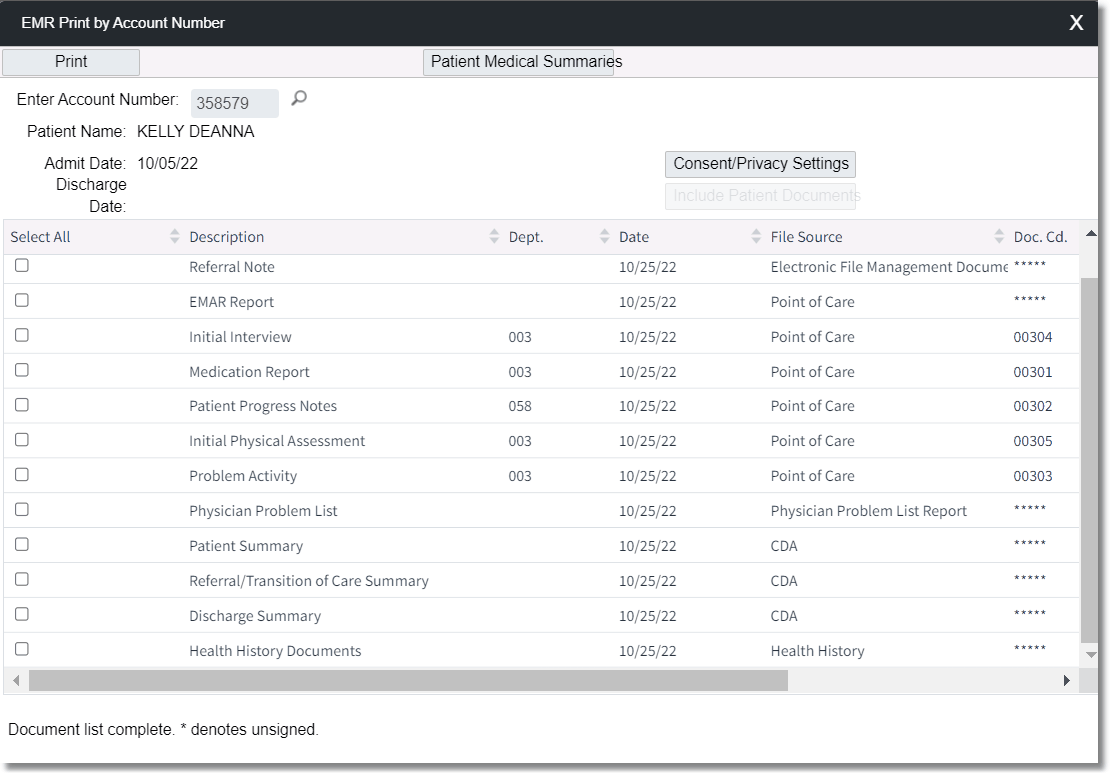Close the EMR Print dialog with the X

pos(1076,23)
